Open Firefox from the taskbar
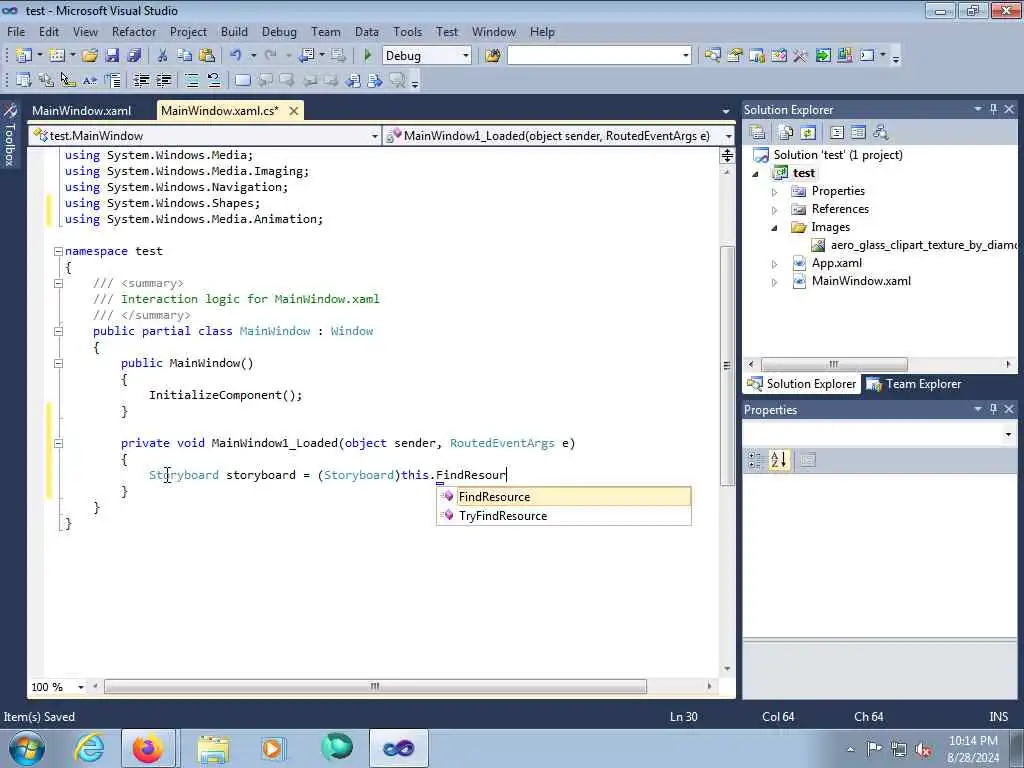This screenshot has width=1024, height=768. click(148, 748)
